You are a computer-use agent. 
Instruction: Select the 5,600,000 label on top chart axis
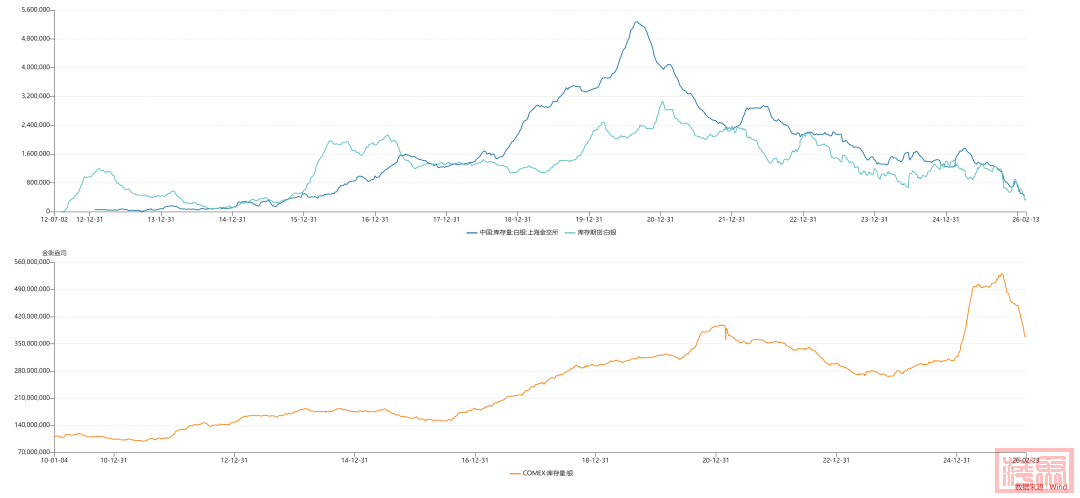pyautogui.click(x=36, y=9)
